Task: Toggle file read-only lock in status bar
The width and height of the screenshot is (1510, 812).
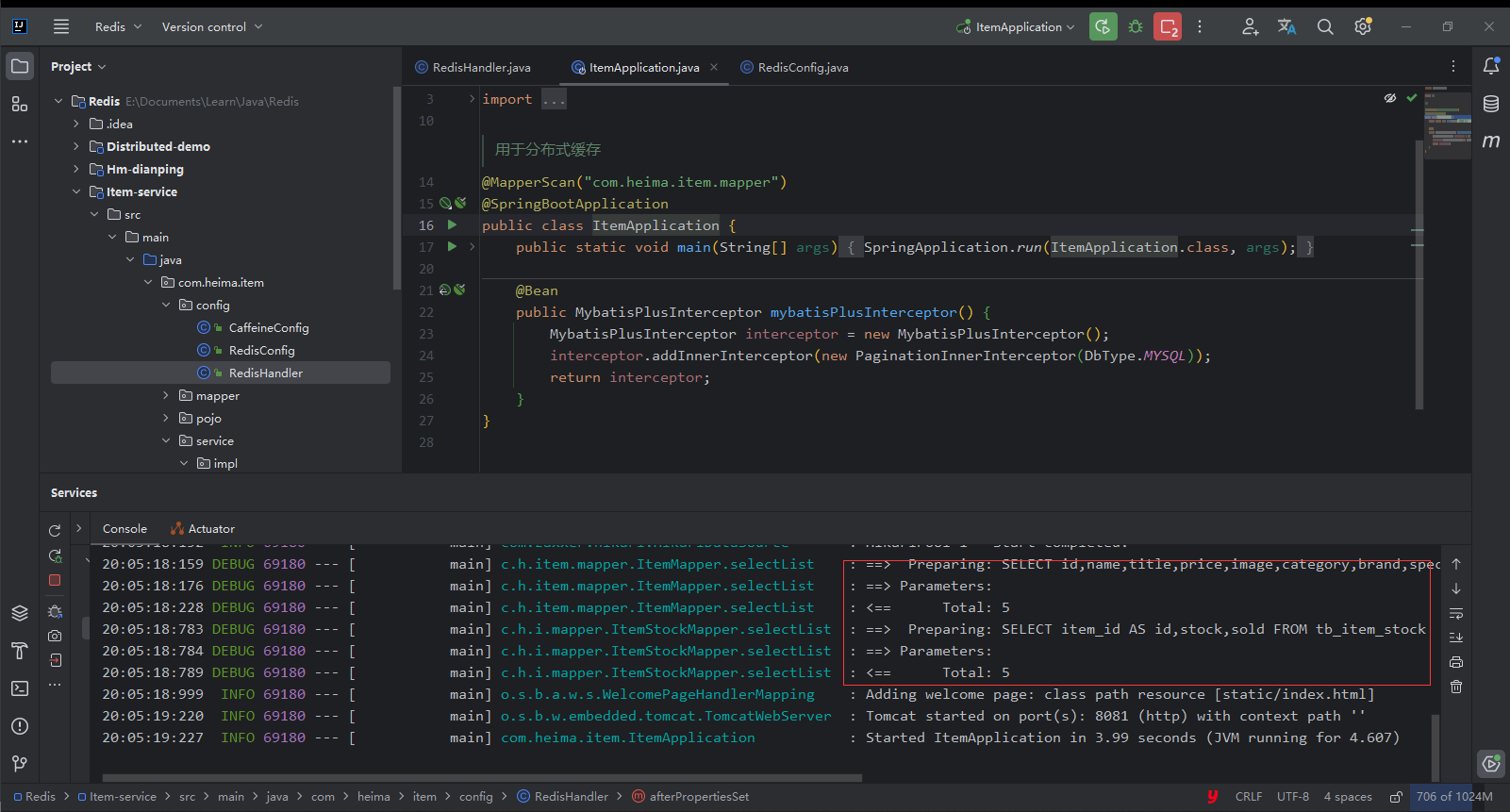Action: [x=1396, y=797]
